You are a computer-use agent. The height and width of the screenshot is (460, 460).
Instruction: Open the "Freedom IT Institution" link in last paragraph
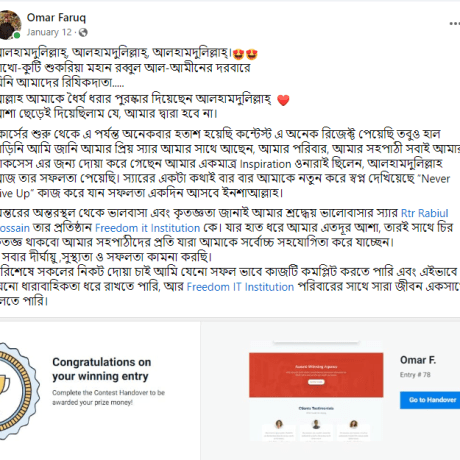click(240, 287)
